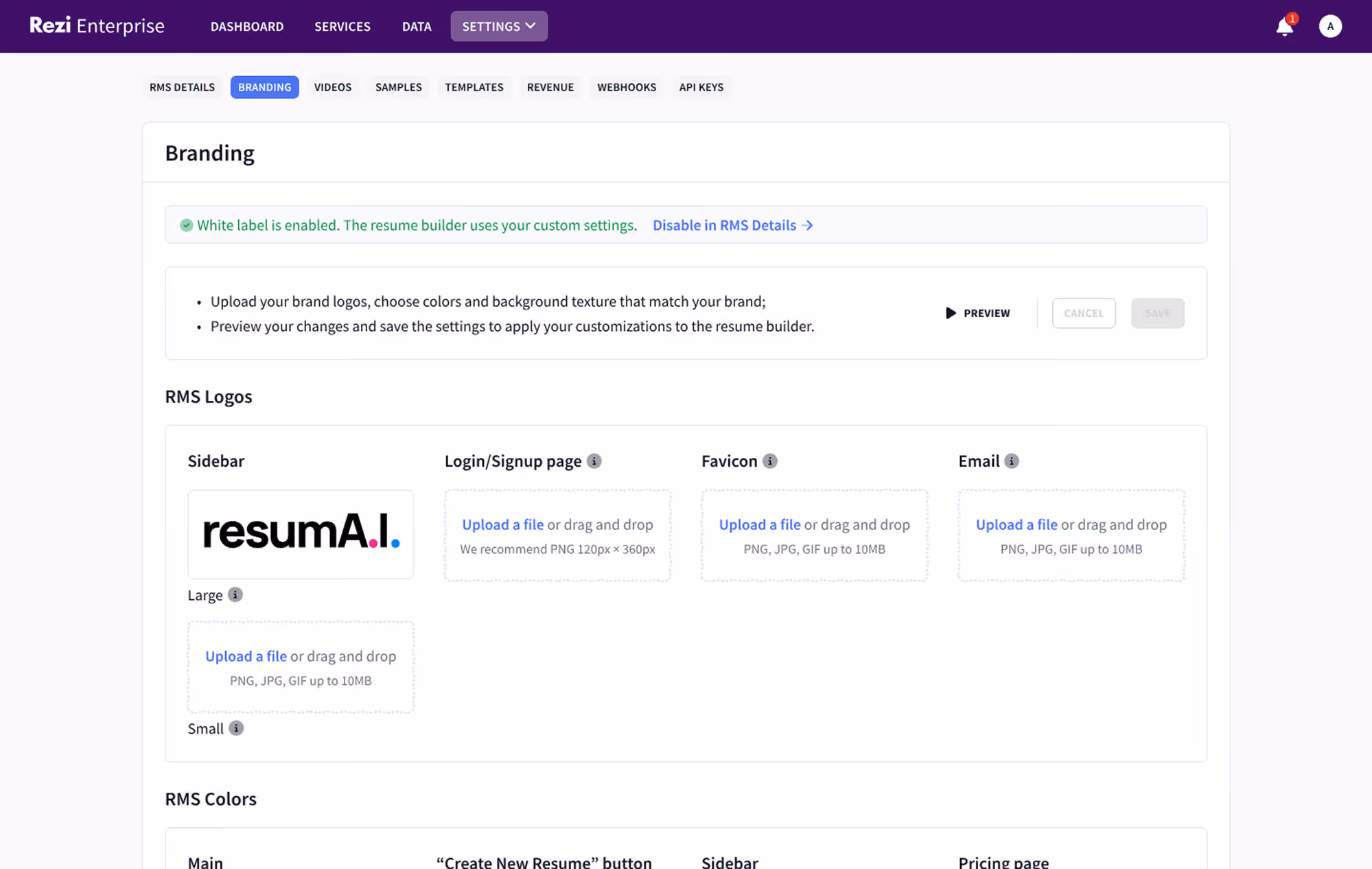The image size is (1372, 869).
Task: Click the info icon beside Email
Action: [x=1012, y=461]
